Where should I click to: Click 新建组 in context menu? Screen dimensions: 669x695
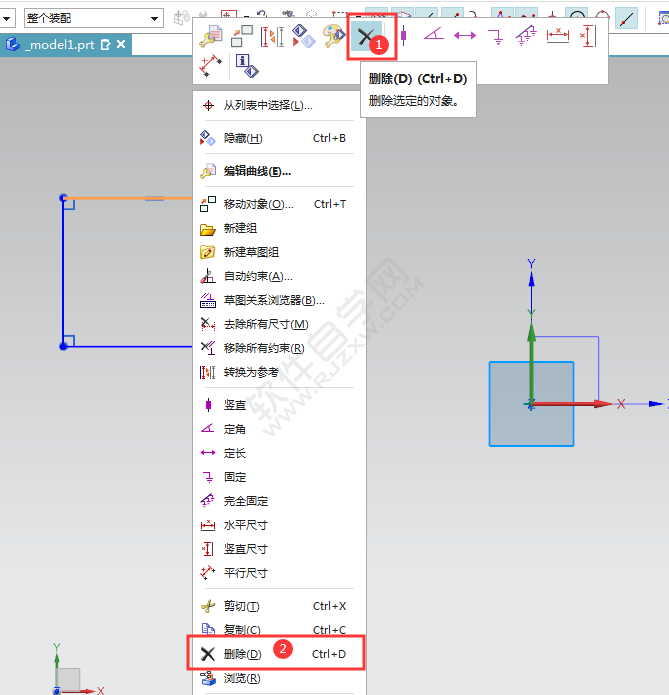[280, 228]
